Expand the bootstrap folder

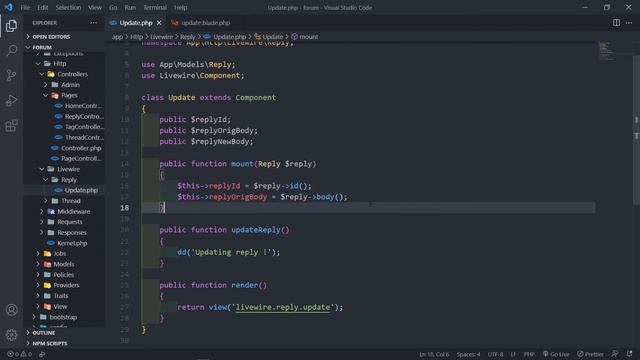point(63,317)
